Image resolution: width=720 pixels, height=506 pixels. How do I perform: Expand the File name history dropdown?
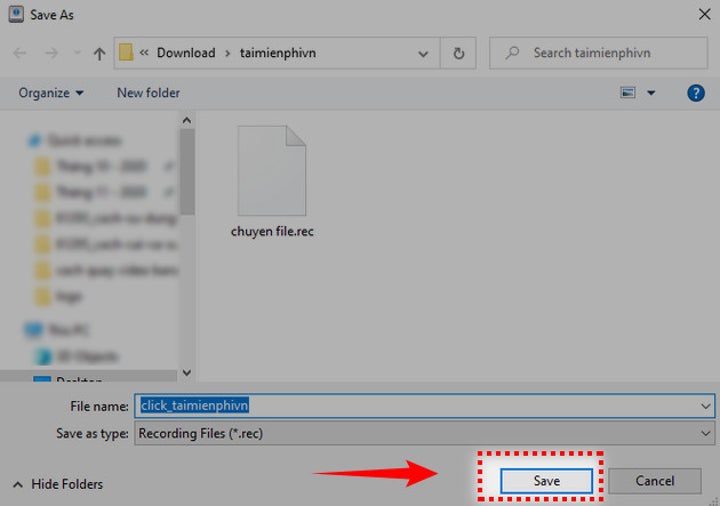coord(706,406)
